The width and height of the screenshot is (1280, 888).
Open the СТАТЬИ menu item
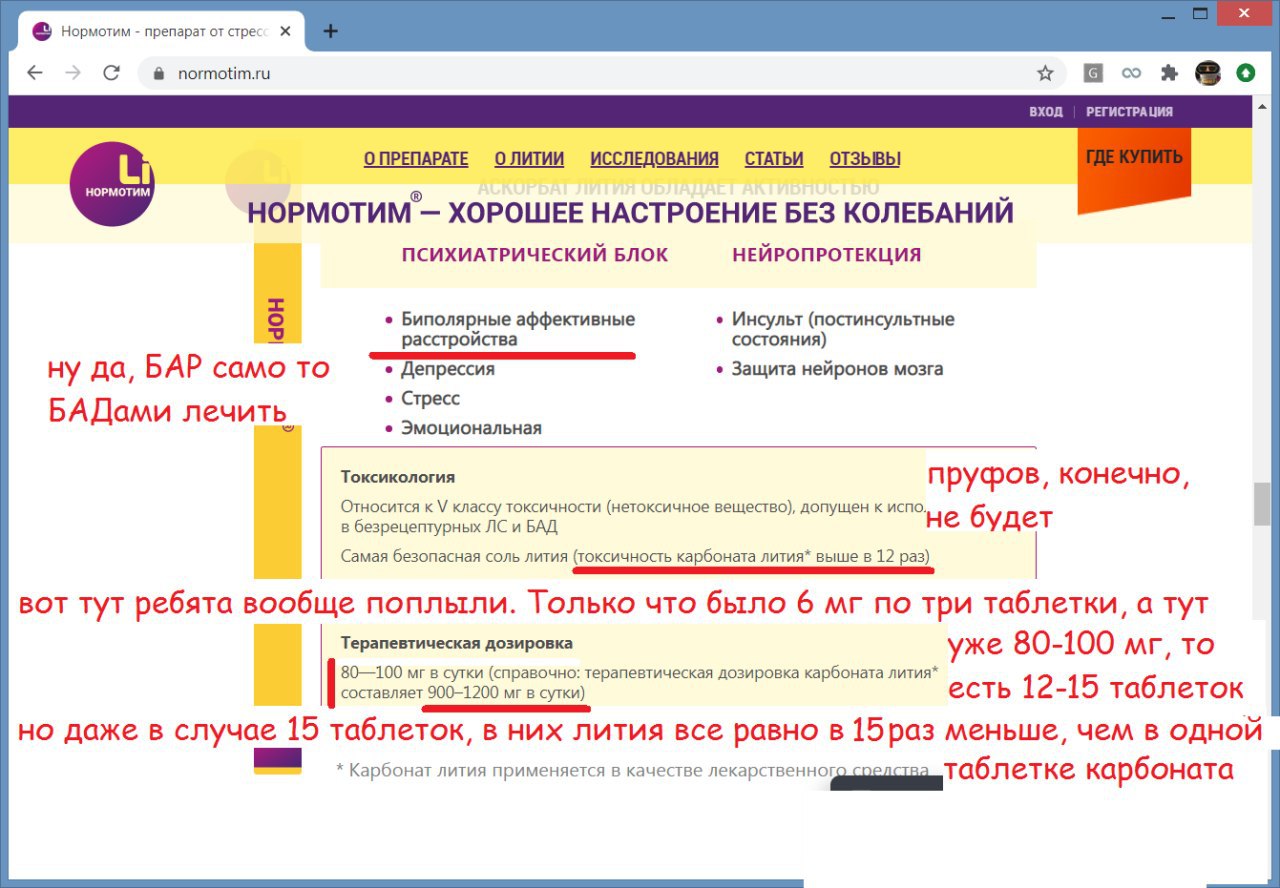click(x=774, y=158)
